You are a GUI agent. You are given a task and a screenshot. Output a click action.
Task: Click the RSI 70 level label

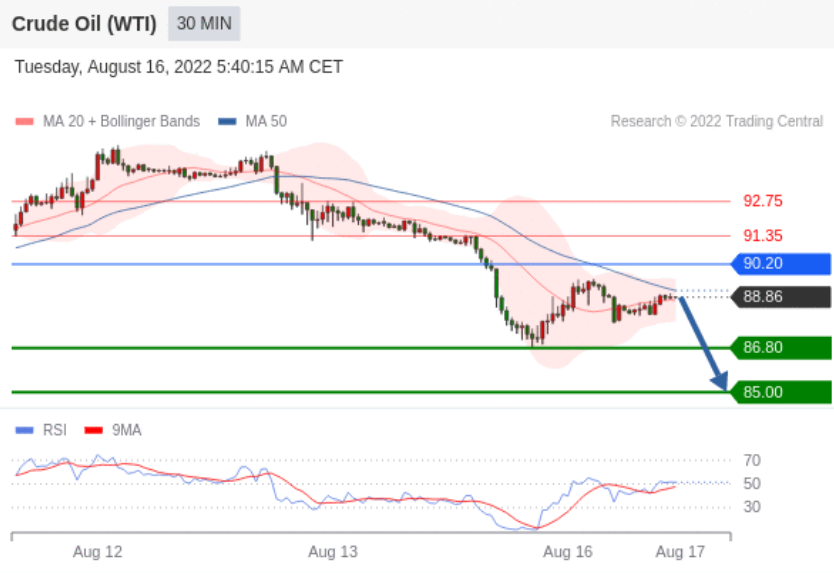(752, 460)
